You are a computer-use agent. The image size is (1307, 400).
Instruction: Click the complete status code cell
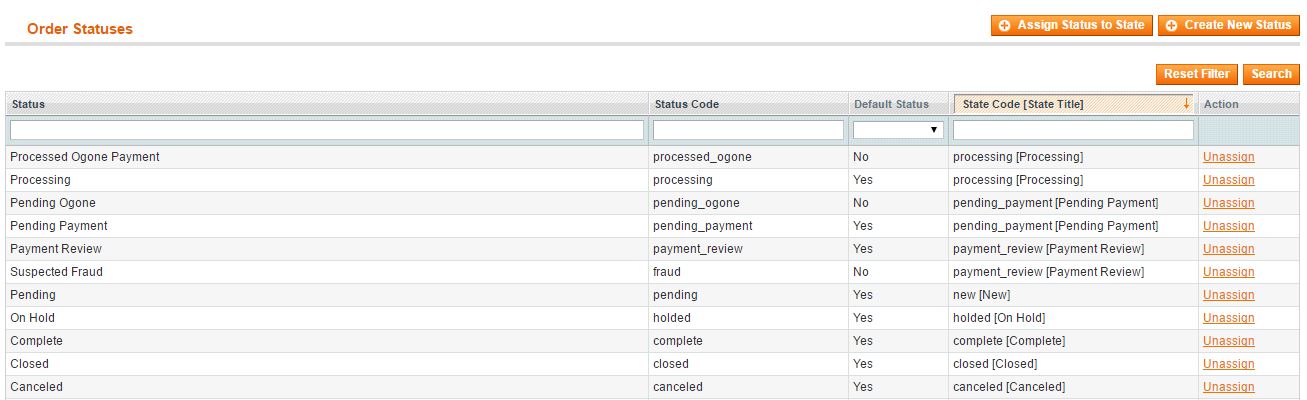(748, 341)
